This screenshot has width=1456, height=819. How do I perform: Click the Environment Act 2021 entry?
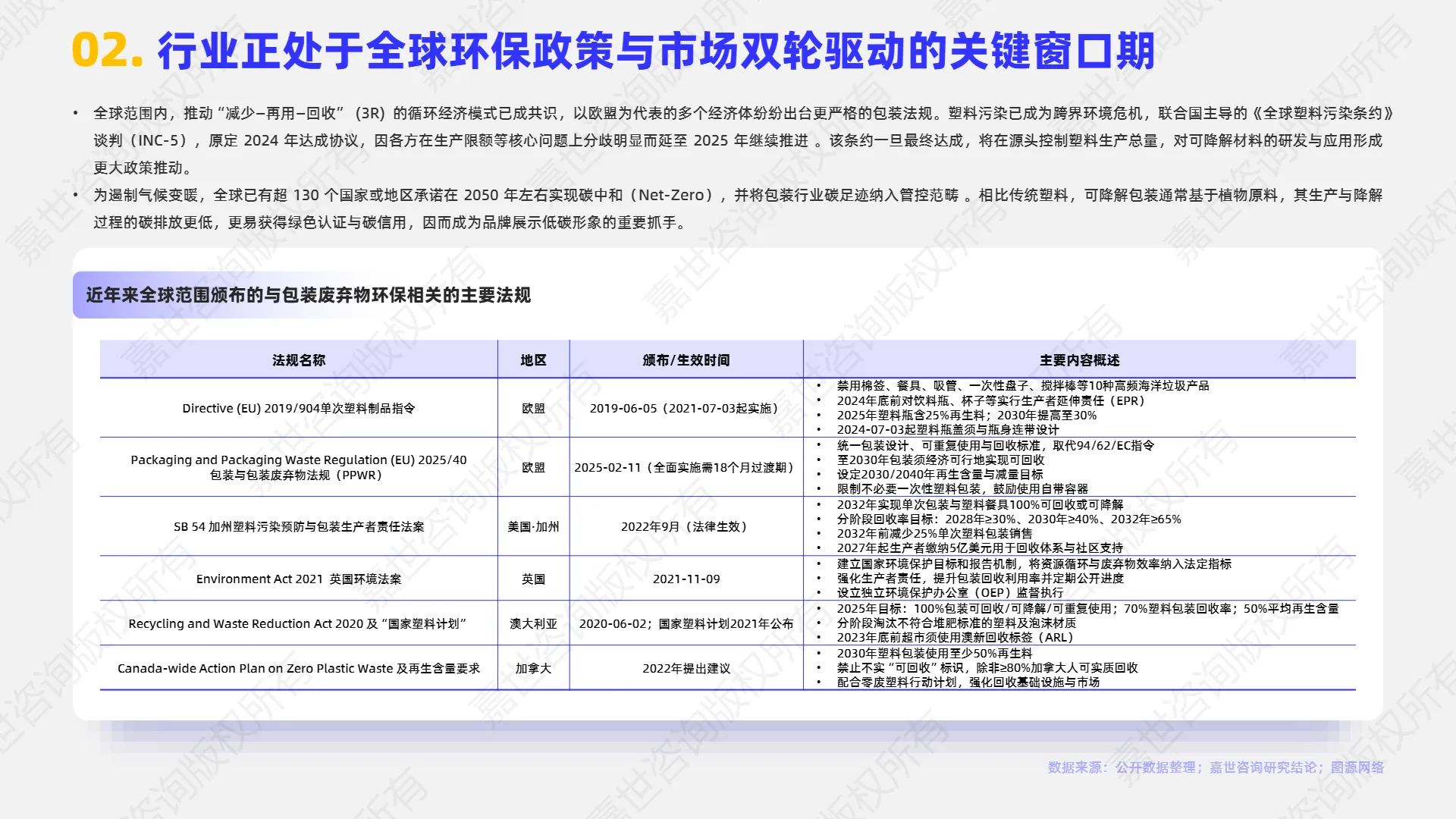click(x=301, y=579)
